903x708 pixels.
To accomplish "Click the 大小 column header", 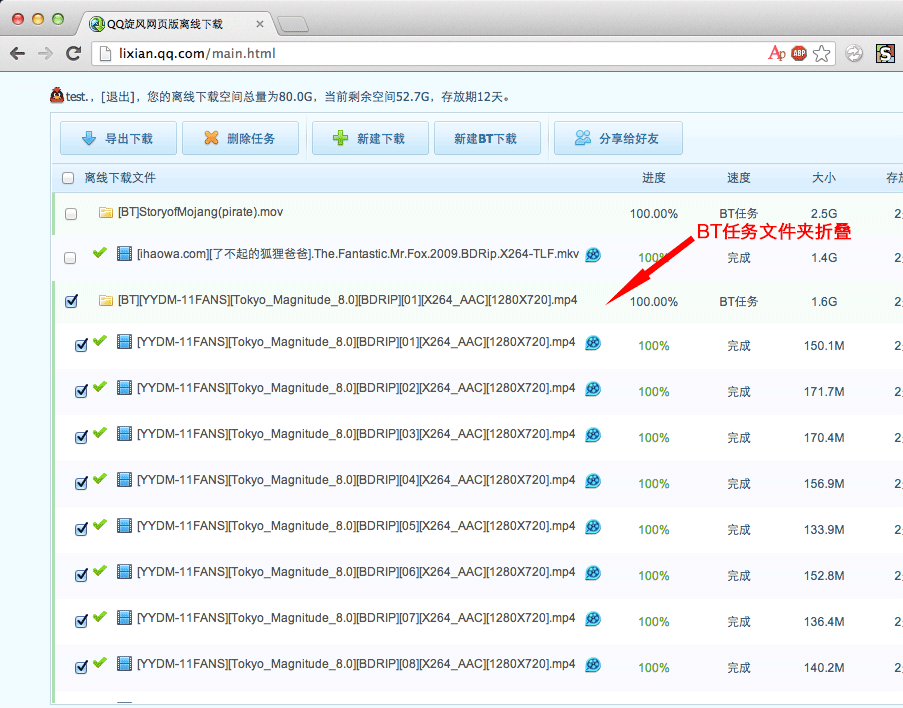I will 824,178.
